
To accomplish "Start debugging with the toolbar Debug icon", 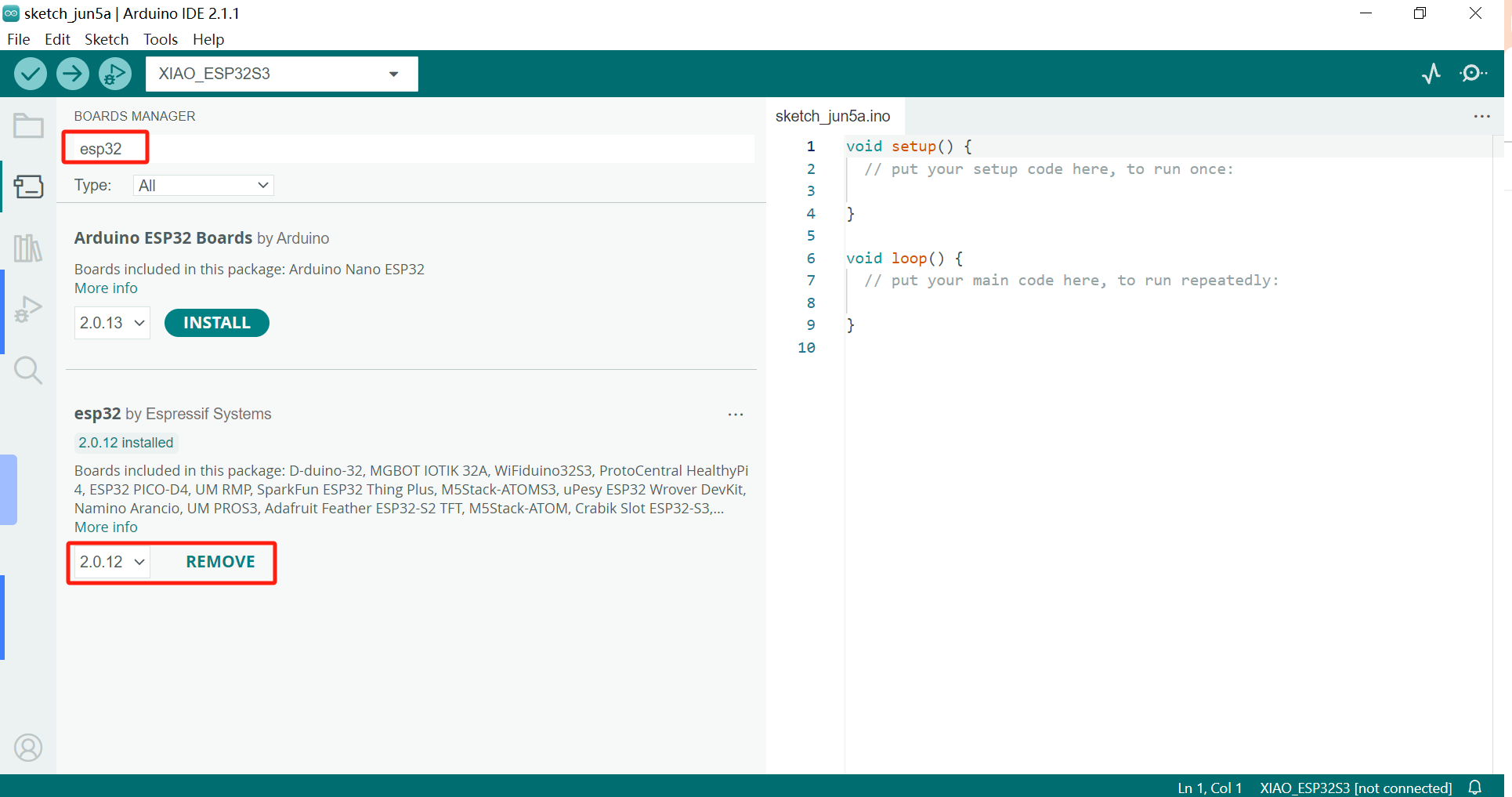I will 115,74.
